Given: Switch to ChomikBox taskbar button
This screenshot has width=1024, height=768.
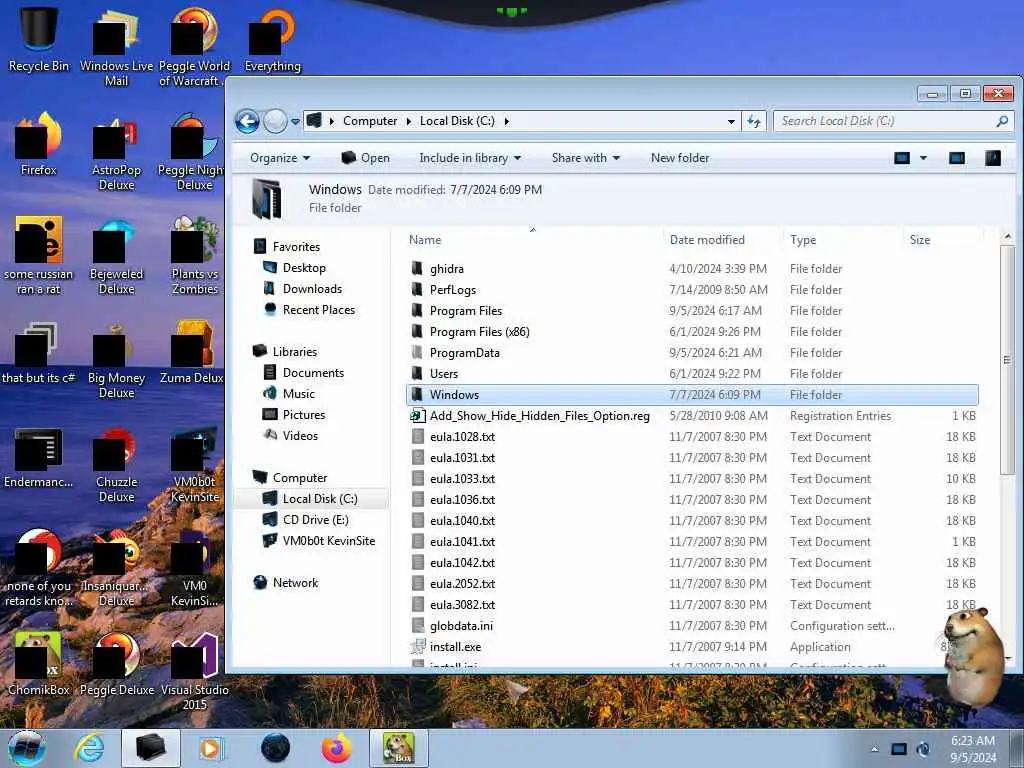Looking at the screenshot, I should 398,748.
